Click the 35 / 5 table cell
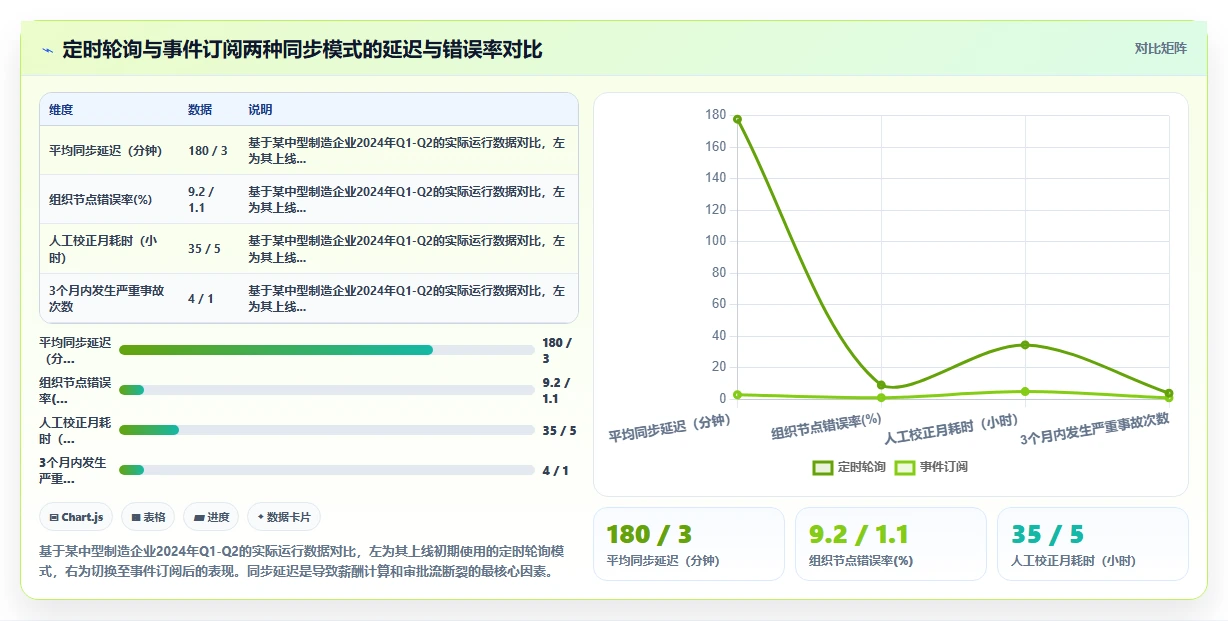This screenshot has height=621, width=1228. point(209,249)
